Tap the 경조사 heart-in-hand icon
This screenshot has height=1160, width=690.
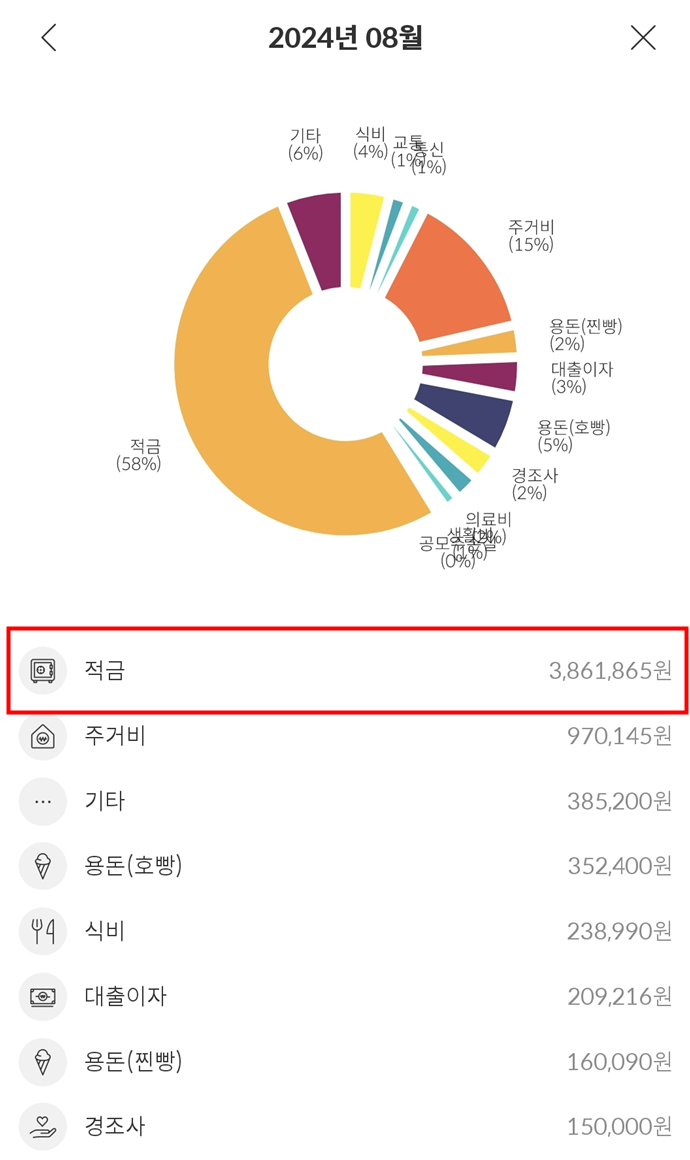point(43,1126)
